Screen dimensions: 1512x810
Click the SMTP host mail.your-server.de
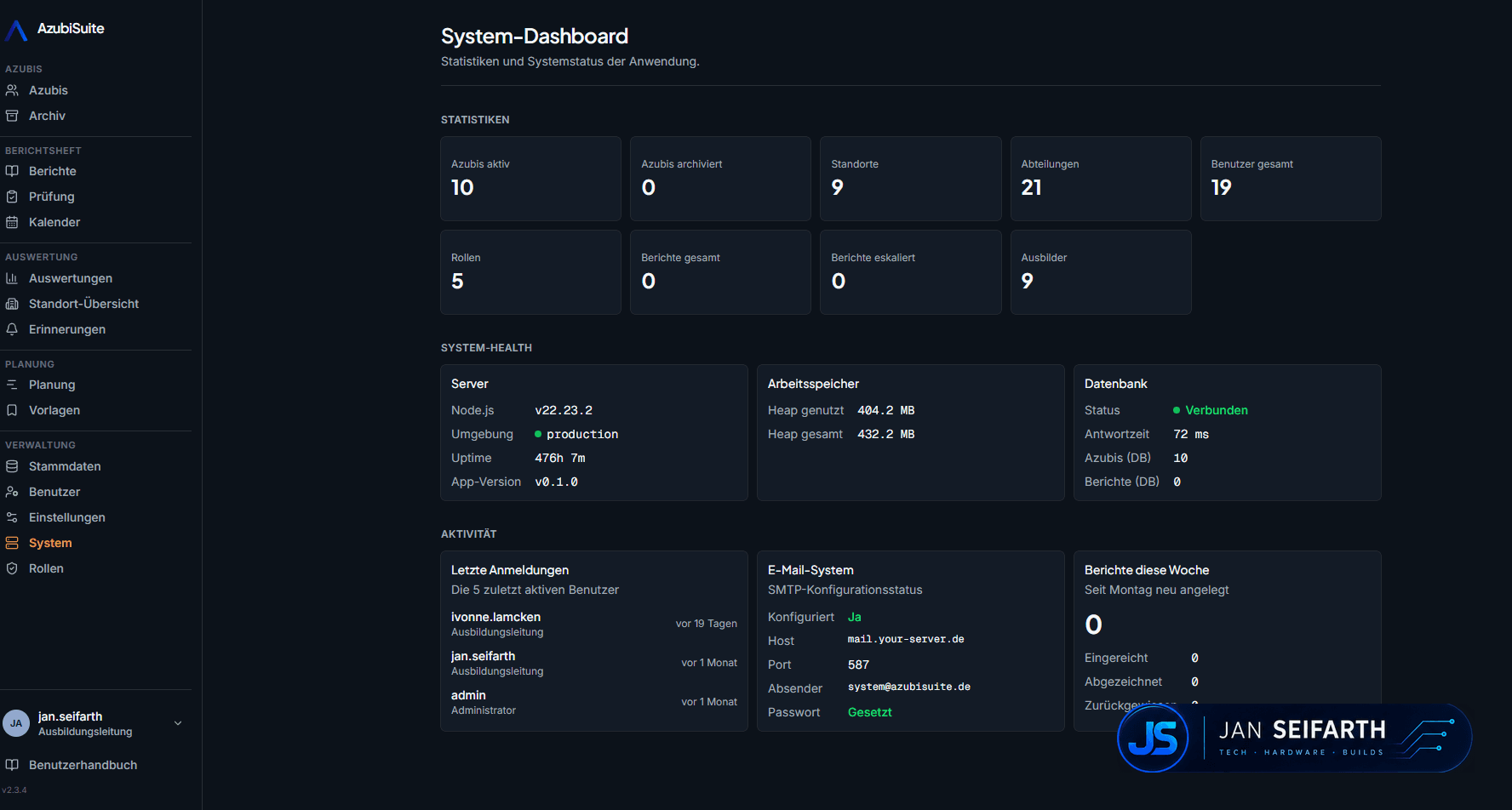pyautogui.click(x=906, y=639)
